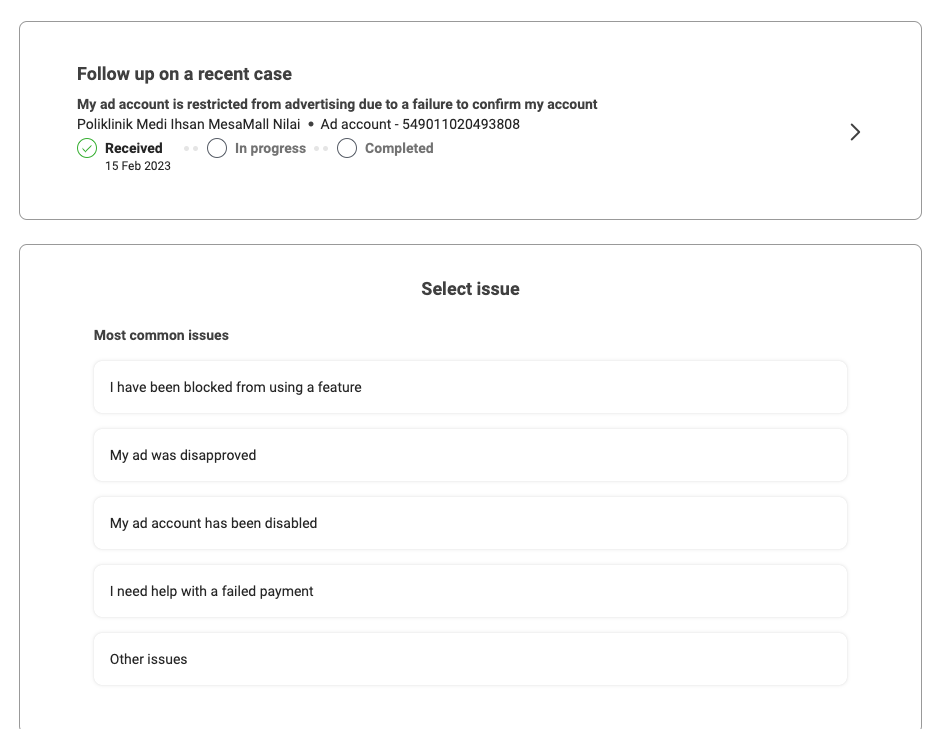Click the Completed status circle
This screenshot has height=729, width=941.
point(347,148)
